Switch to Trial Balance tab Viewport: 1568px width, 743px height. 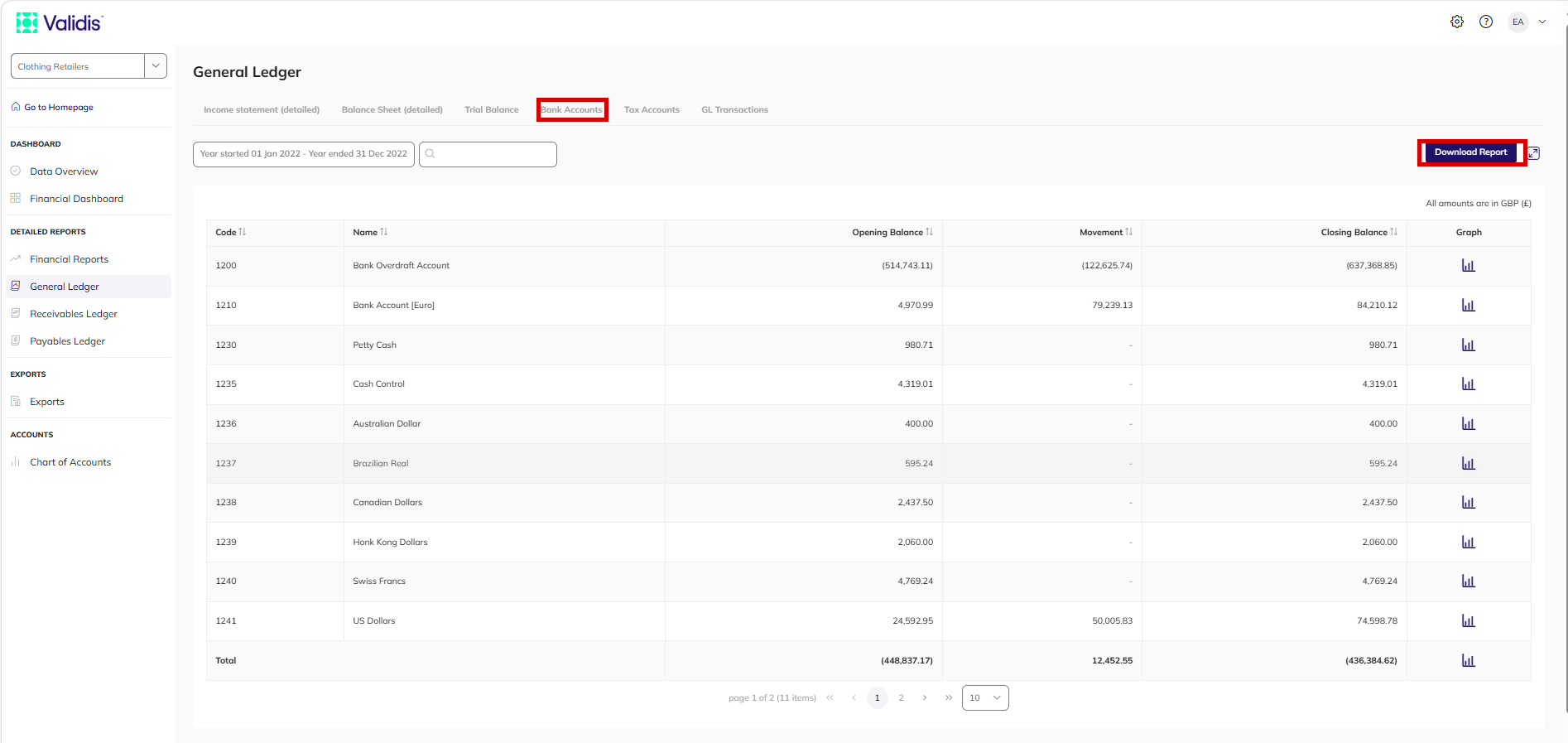tap(492, 109)
